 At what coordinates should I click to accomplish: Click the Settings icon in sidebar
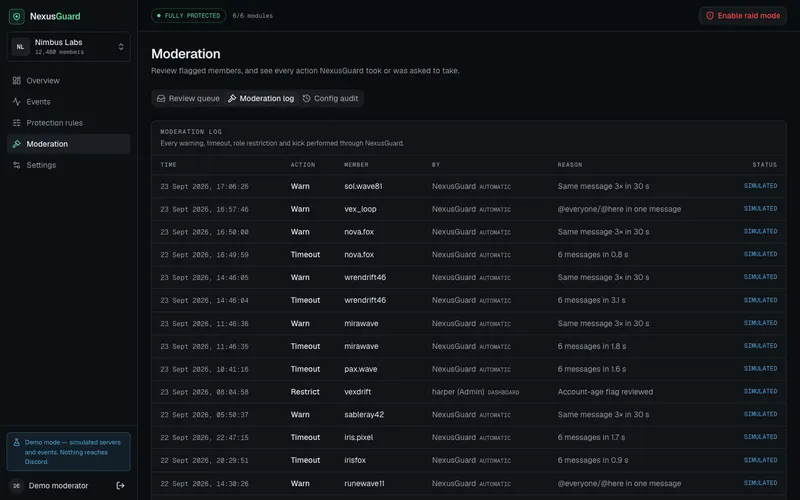point(16,165)
